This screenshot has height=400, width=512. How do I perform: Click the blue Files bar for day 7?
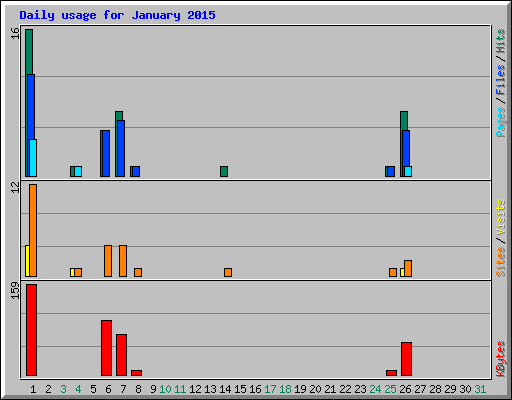pyautogui.click(x=121, y=148)
